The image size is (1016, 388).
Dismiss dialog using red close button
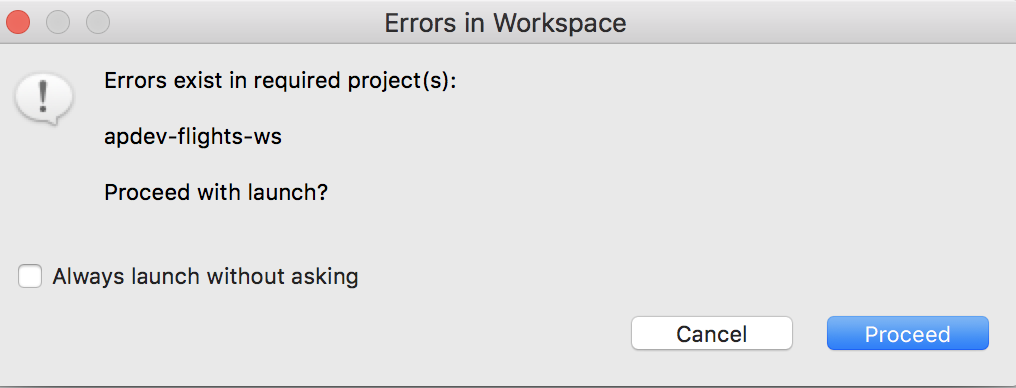click(18, 23)
